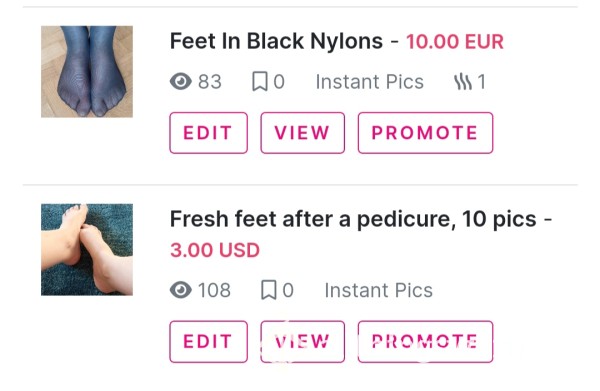Select Instant Pics category on nylons listing
The height and width of the screenshot is (391, 600).
[x=370, y=81]
